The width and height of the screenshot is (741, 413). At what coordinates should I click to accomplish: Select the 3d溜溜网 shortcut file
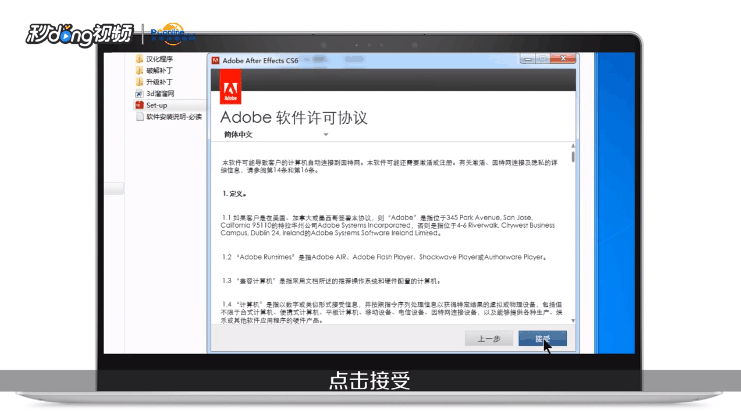click(160, 94)
